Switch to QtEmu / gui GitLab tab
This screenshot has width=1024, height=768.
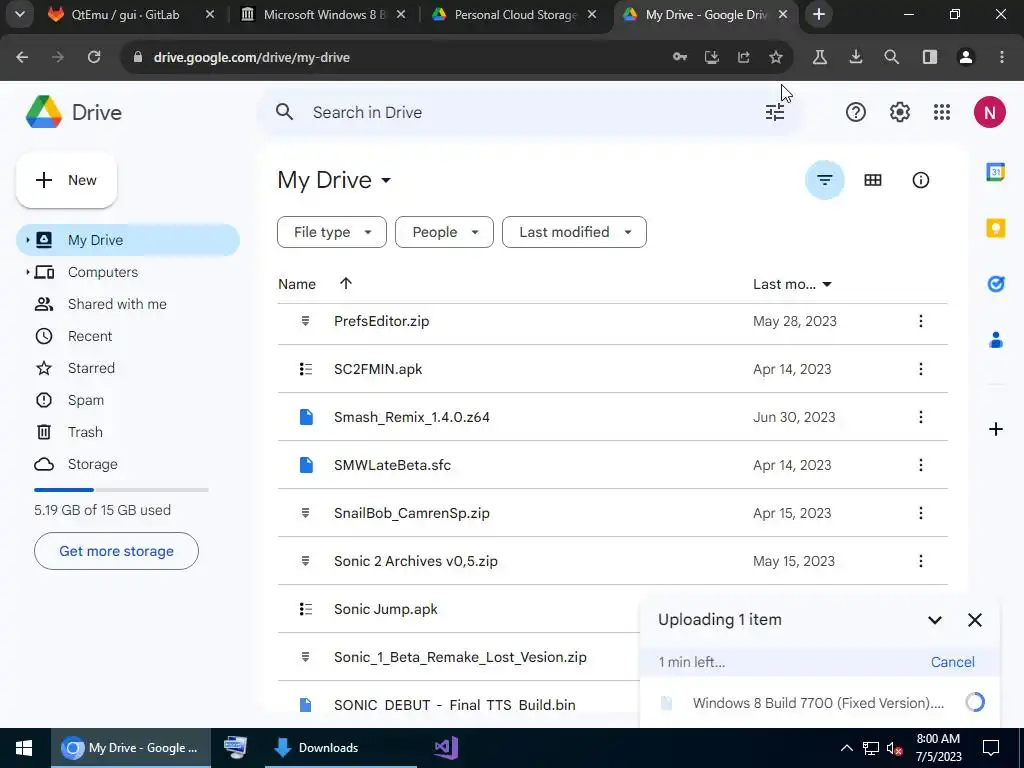pos(125,14)
